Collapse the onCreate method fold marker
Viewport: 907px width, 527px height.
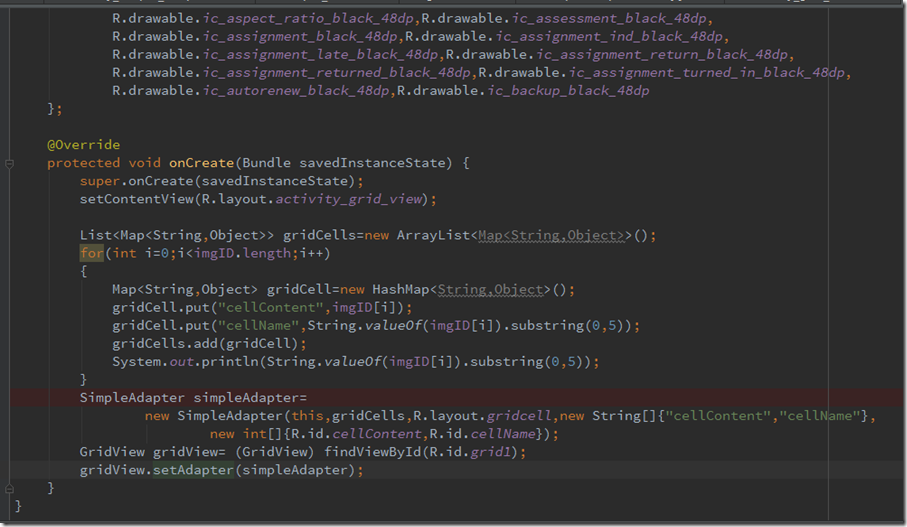[x=10, y=163]
